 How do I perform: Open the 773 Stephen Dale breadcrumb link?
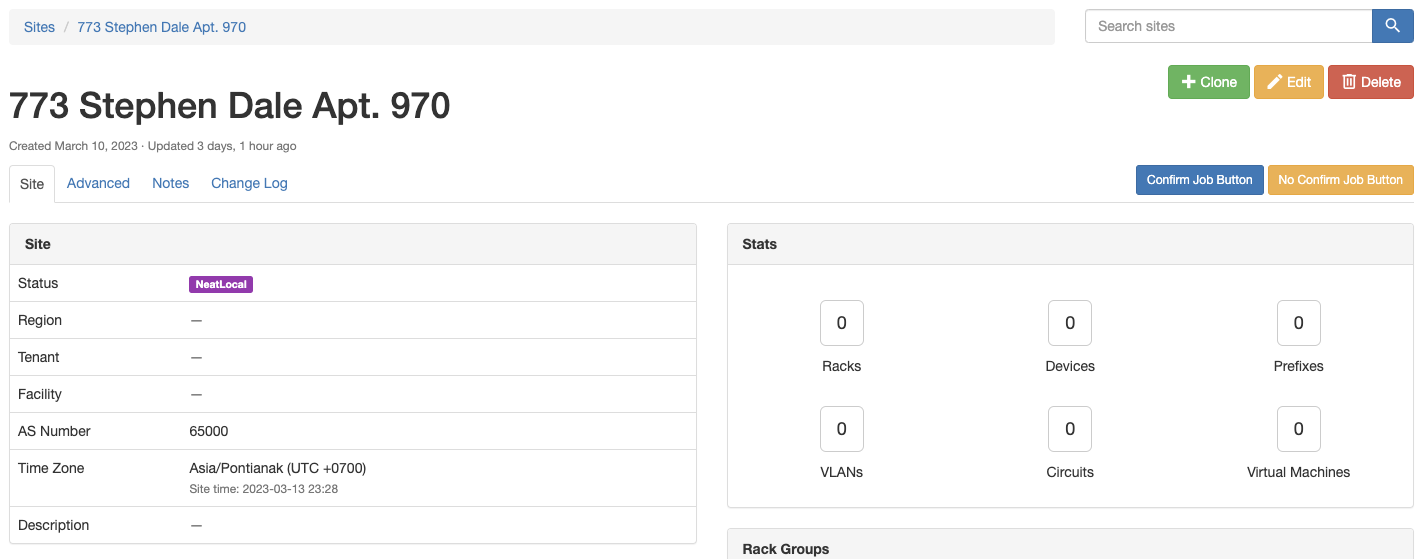(161, 27)
